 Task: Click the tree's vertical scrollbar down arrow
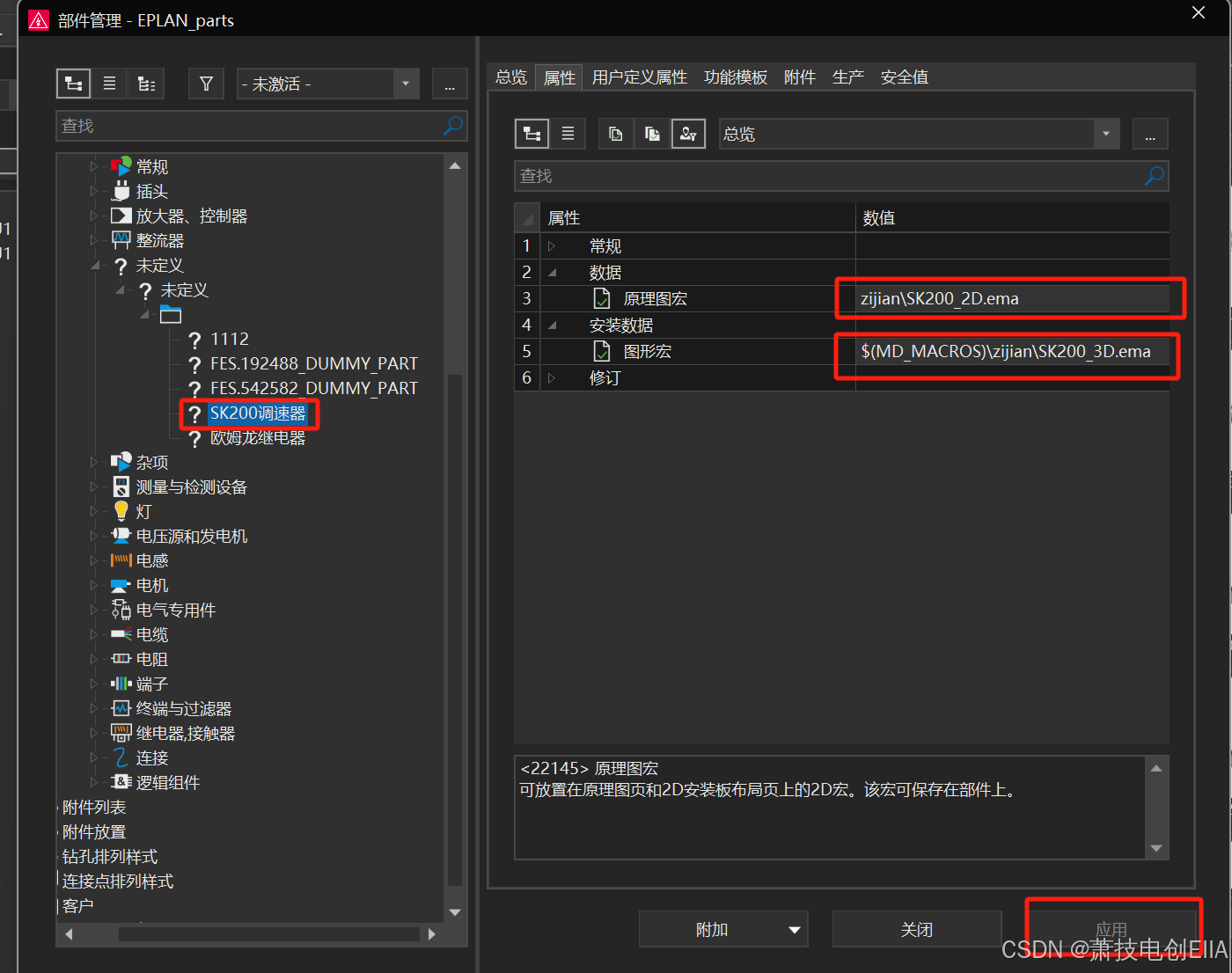pyautogui.click(x=455, y=912)
